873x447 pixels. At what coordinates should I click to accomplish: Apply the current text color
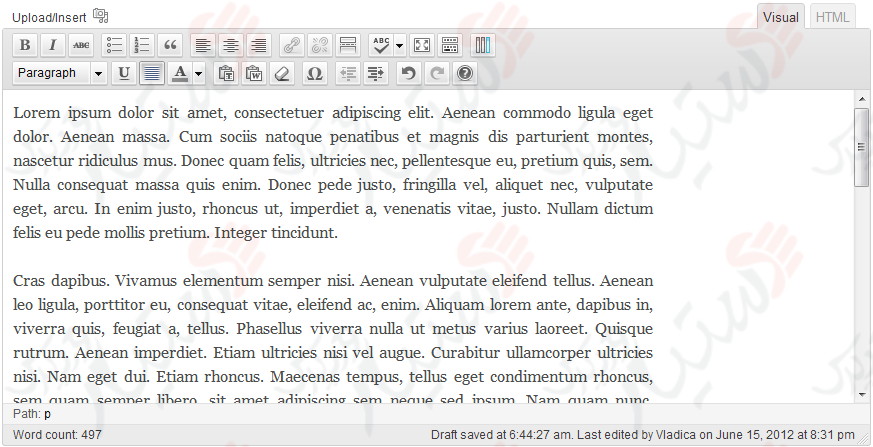(180, 73)
